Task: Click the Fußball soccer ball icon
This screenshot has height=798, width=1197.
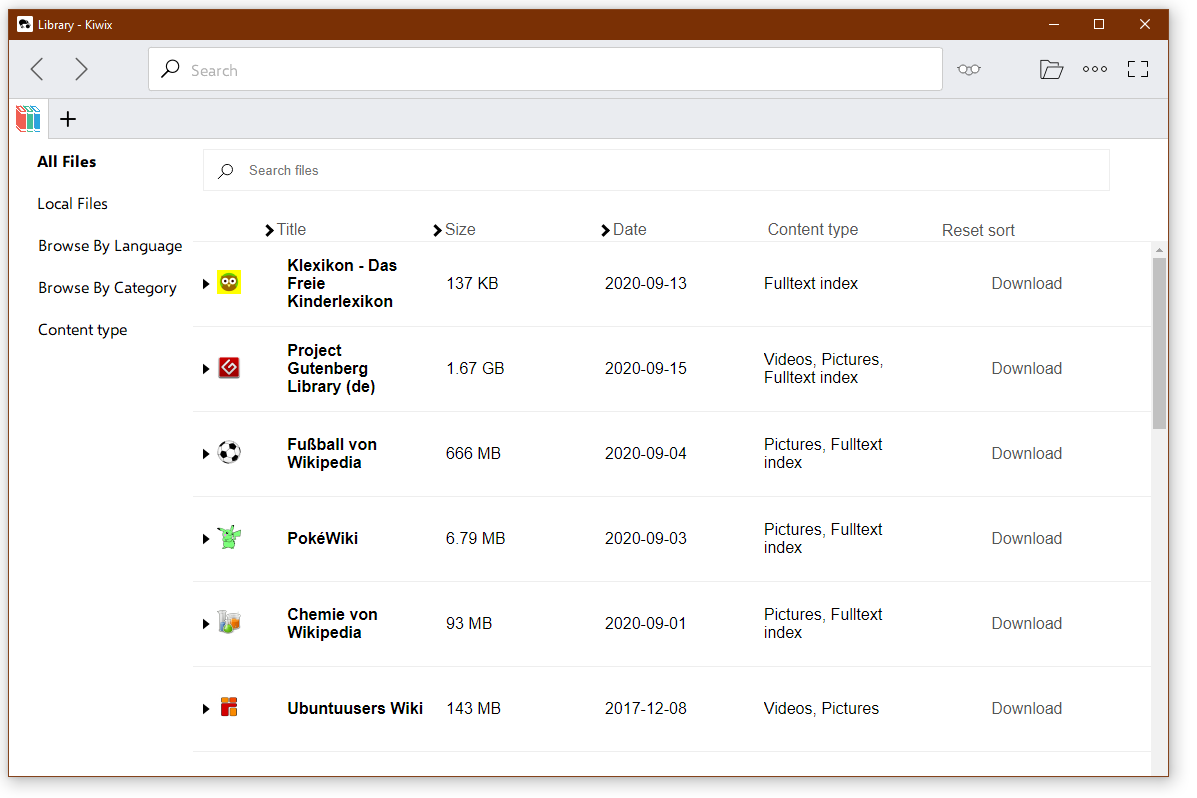Action: coord(229,453)
